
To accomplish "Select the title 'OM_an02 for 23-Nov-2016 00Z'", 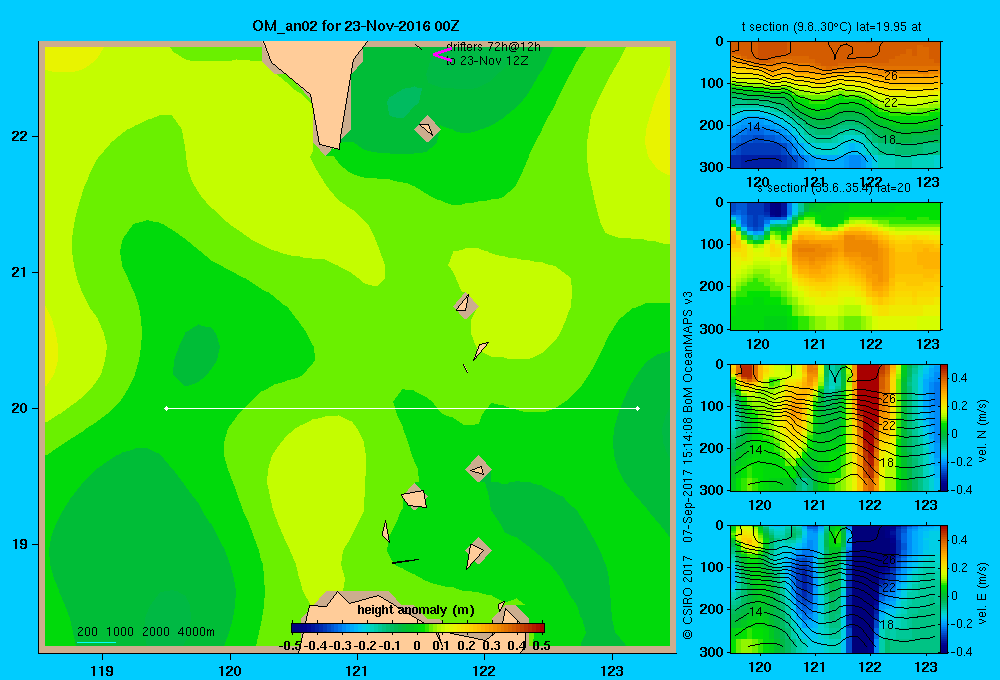I will click(356, 26).
